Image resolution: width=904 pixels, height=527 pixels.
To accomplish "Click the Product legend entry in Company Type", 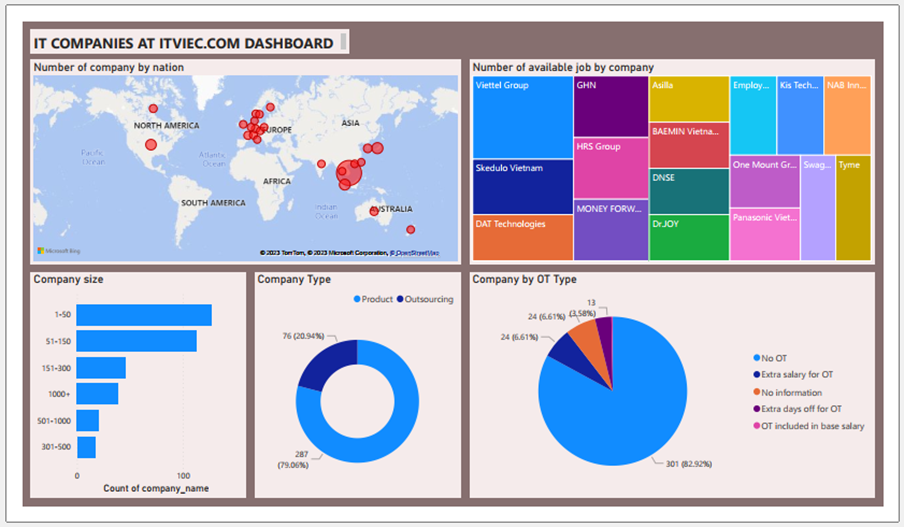I will click(x=373, y=299).
